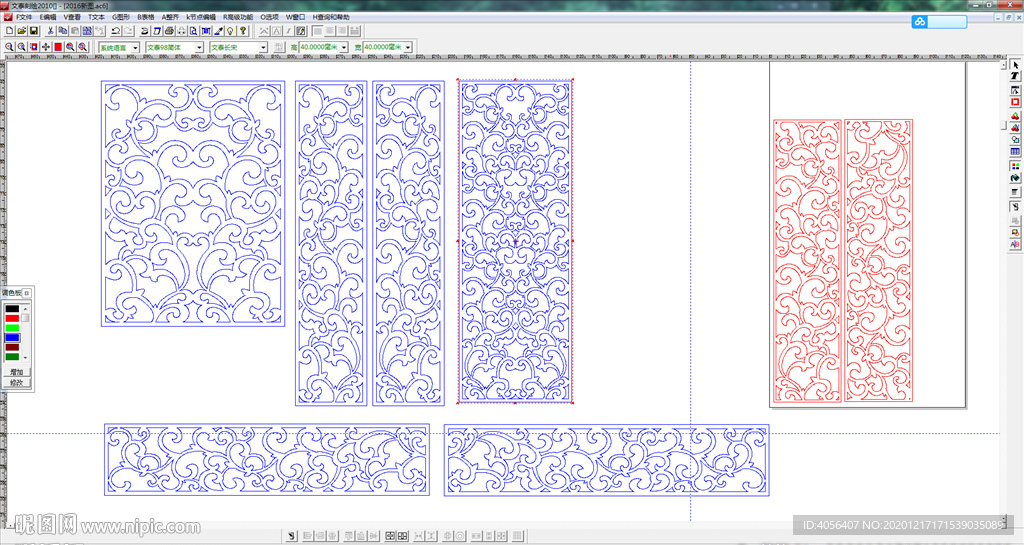Open the 文泰长宋 font style dropdown

click(x=263, y=47)
